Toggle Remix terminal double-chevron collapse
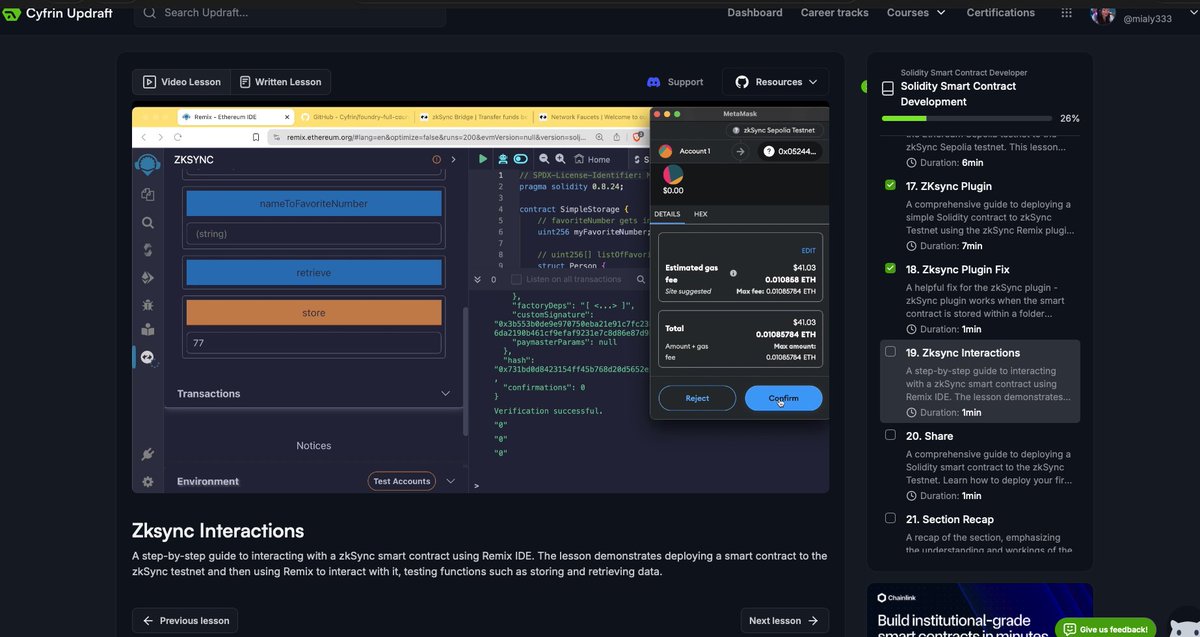 point(478,279)
